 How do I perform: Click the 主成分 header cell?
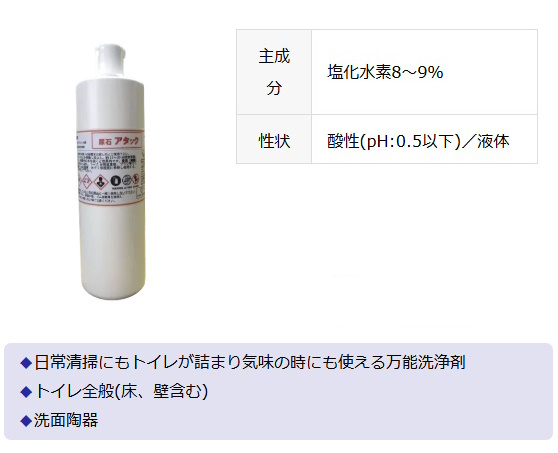pyautogui.click(x=274, y=72)
